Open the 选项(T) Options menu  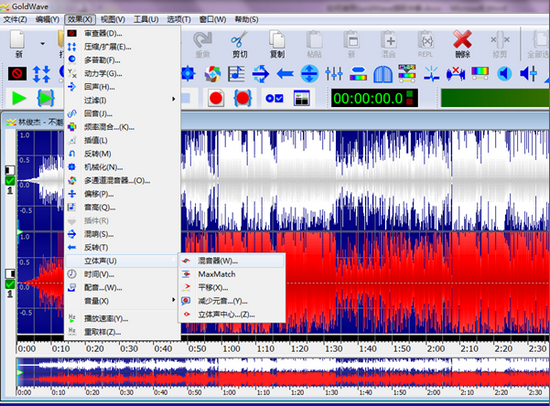(x=179, y=19)
